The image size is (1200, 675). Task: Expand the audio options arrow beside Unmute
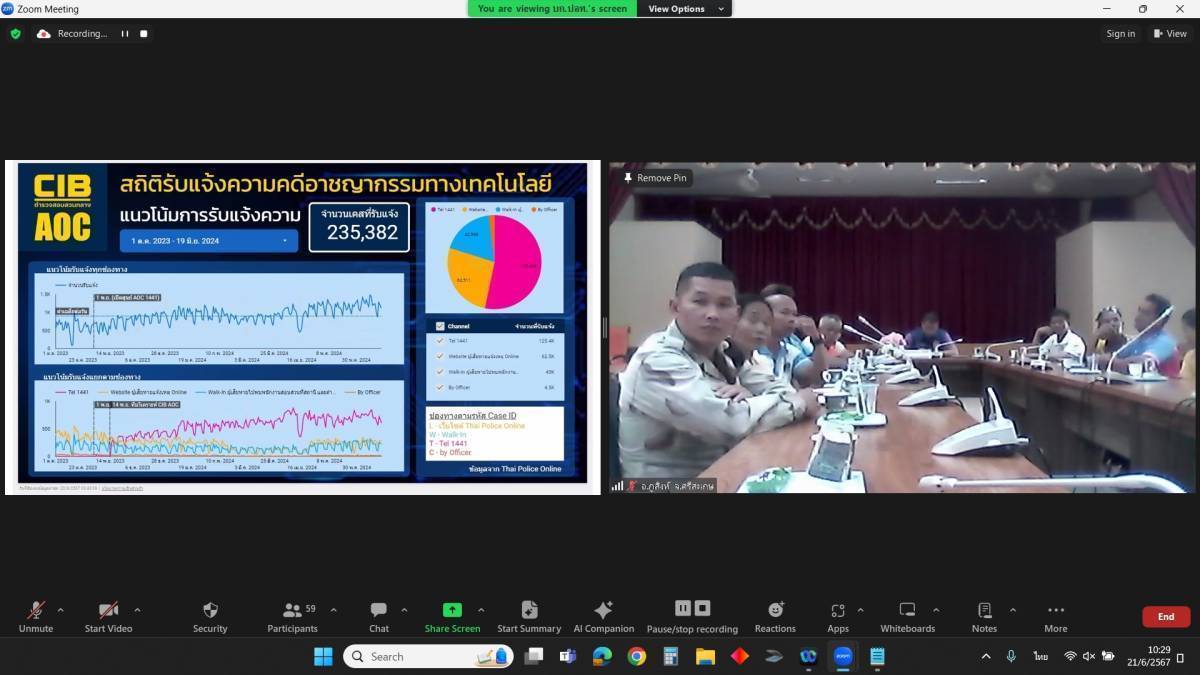coord(61,610)
